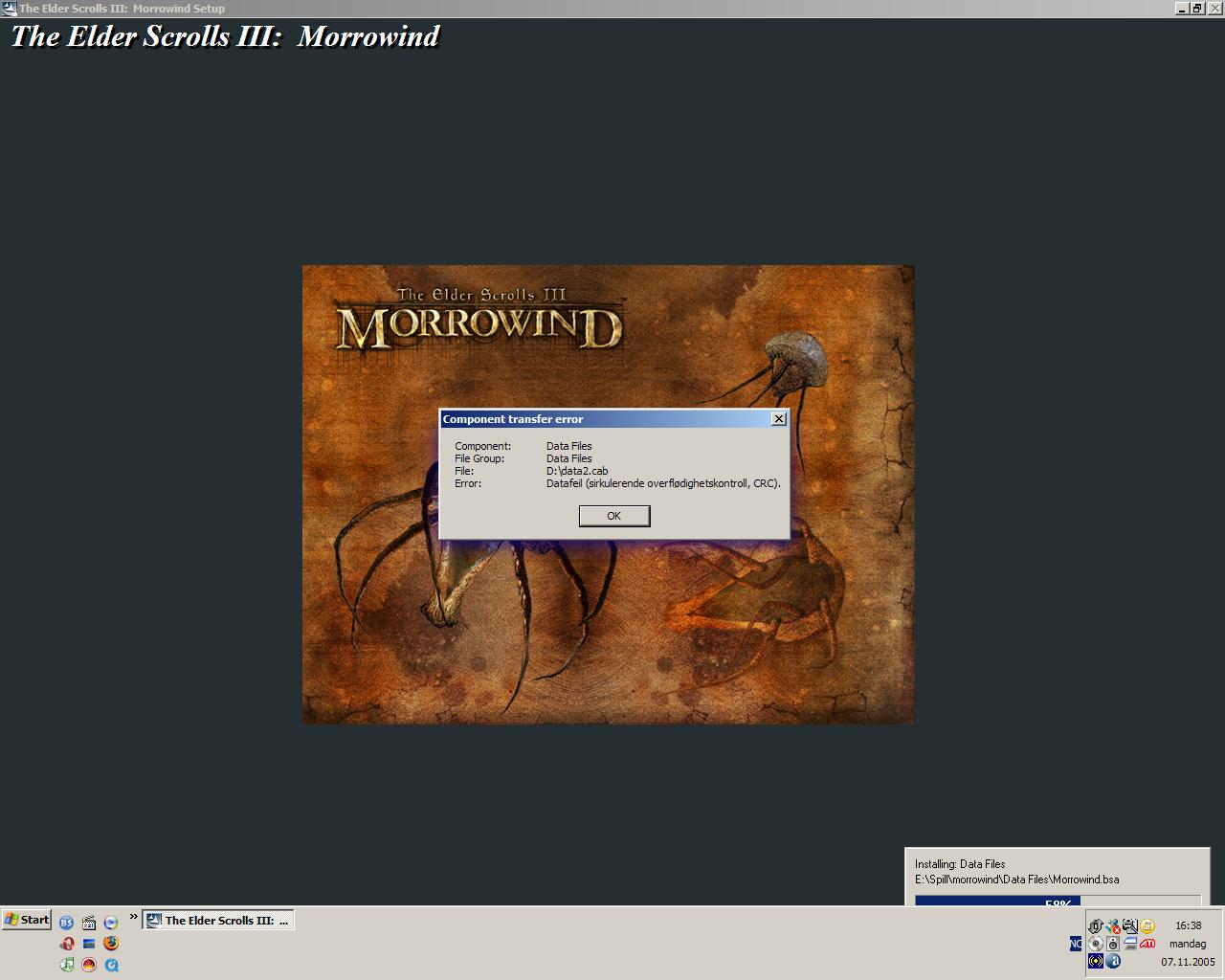The height and width of the screenshot is (980, 1225).
Task: Select The Elder Scrolls III taskbar button
Action: pyautogui.click(x=218, y=921)
